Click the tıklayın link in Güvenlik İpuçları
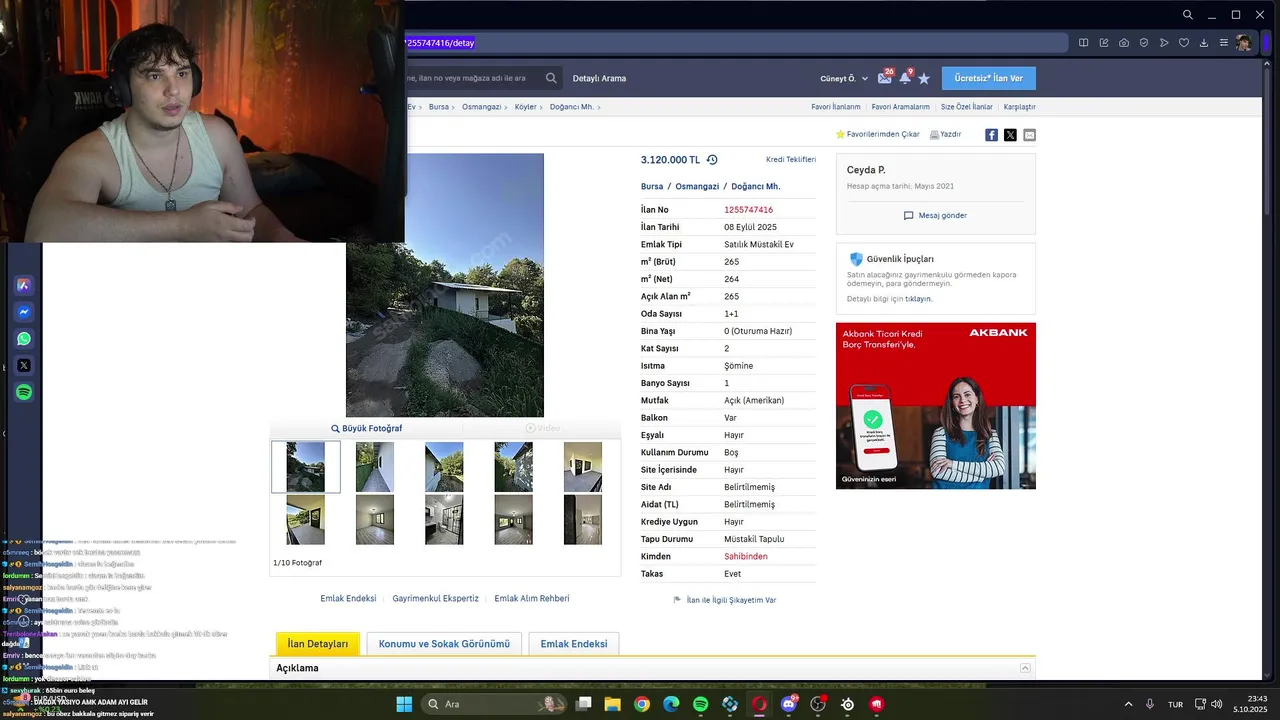Screen dimensions: 1280x720 tap(918, 299)
